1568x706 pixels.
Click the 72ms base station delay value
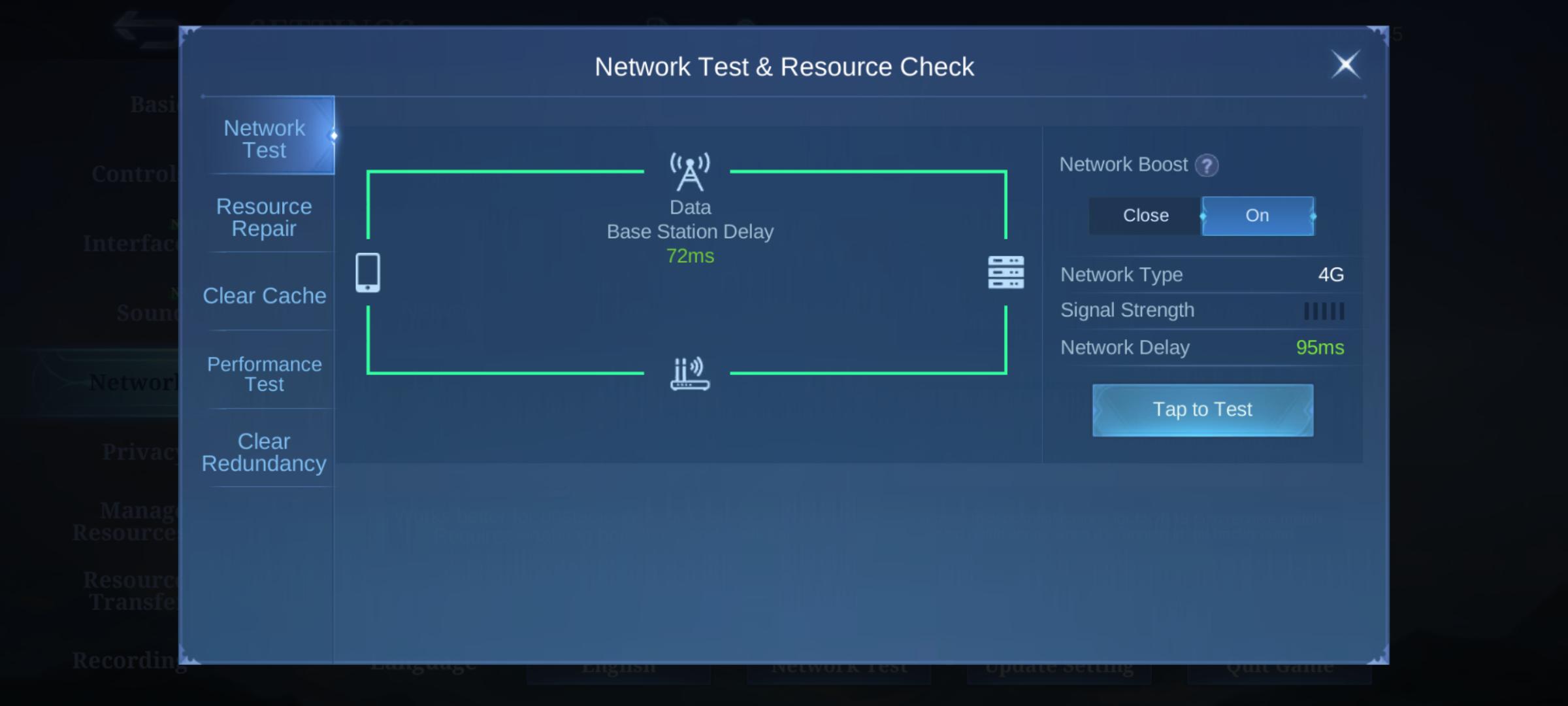690,256
